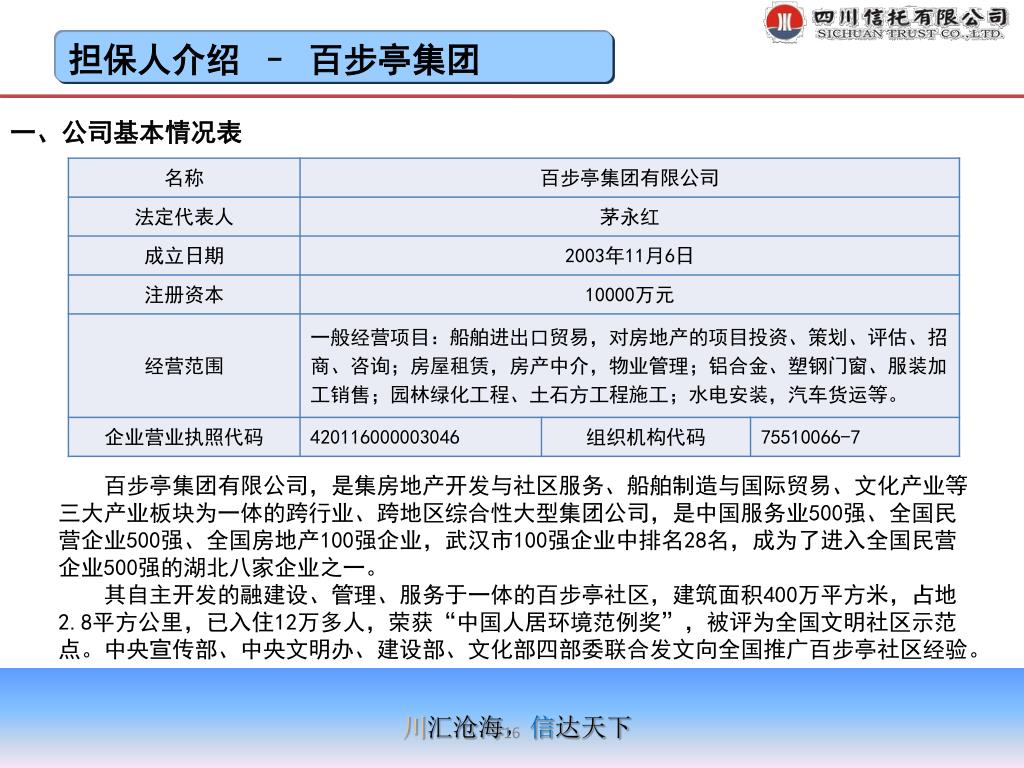
Task: Click the 成立日期 label cell
Action: pyautogui.click(x=184, y=255)
